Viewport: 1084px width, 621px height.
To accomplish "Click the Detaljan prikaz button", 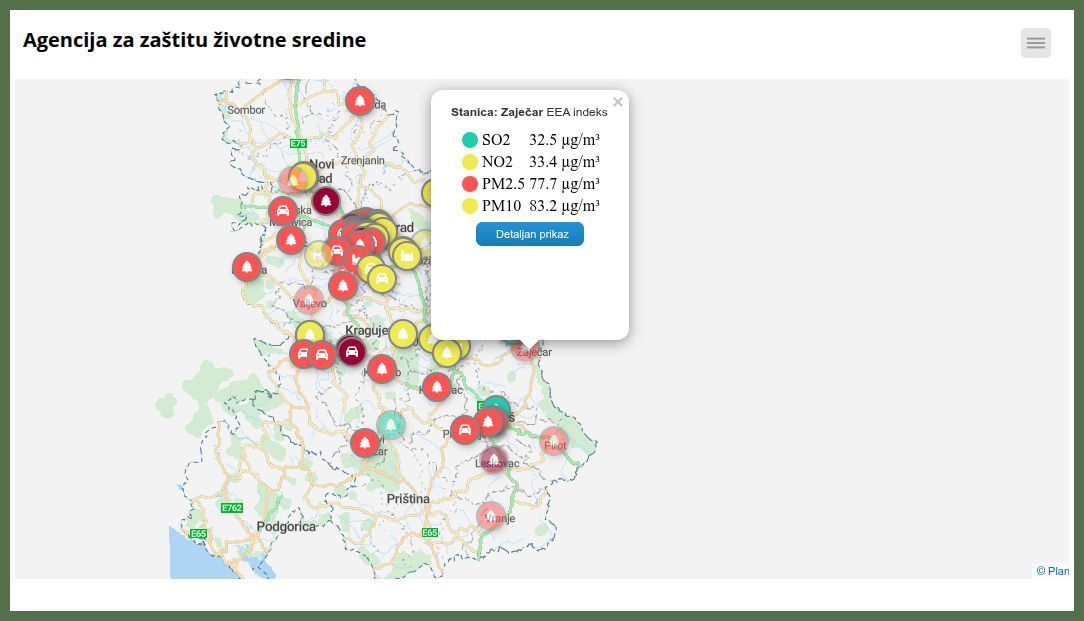I will coord(529,234).
